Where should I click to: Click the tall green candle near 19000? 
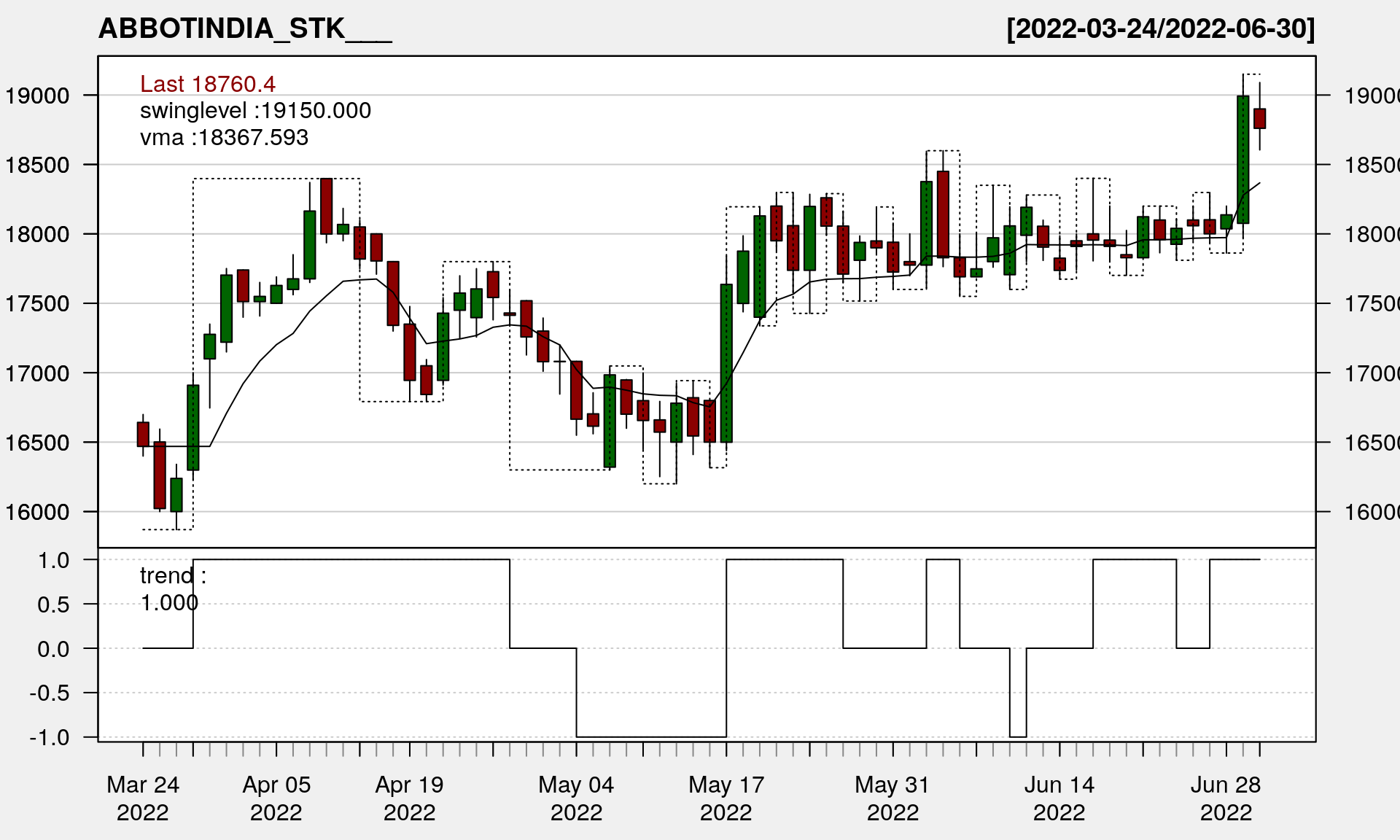pos(1242,159)
